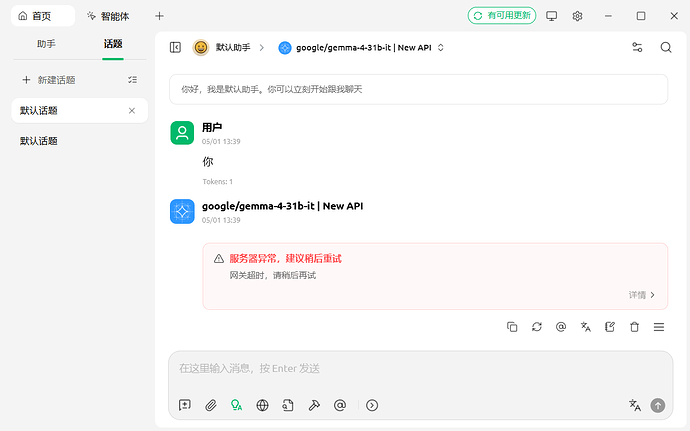Switch to the 话题 tab
The image size is (690, 431).
[113, 44]
